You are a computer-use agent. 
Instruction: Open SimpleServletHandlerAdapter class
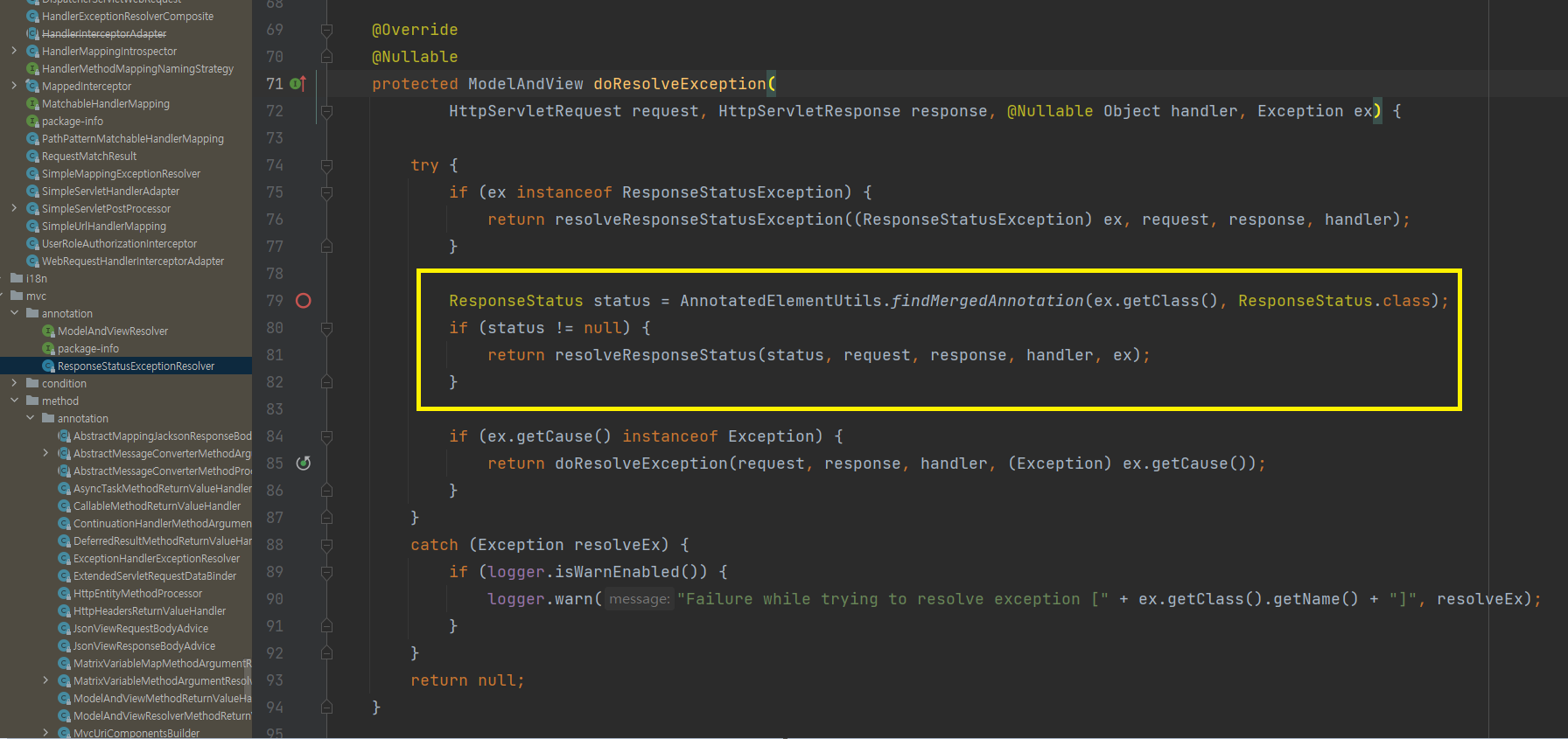[110, 191]
